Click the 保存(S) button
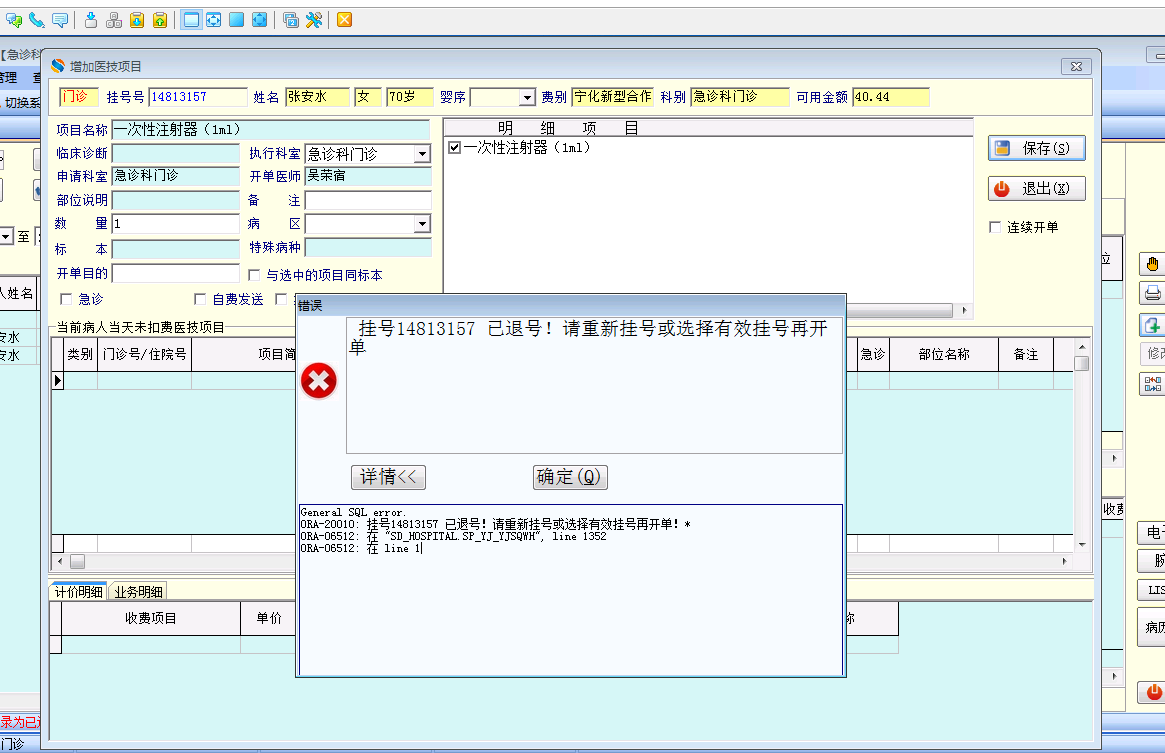Screen dimensions: 1165x753 [x=1036, y=148]
